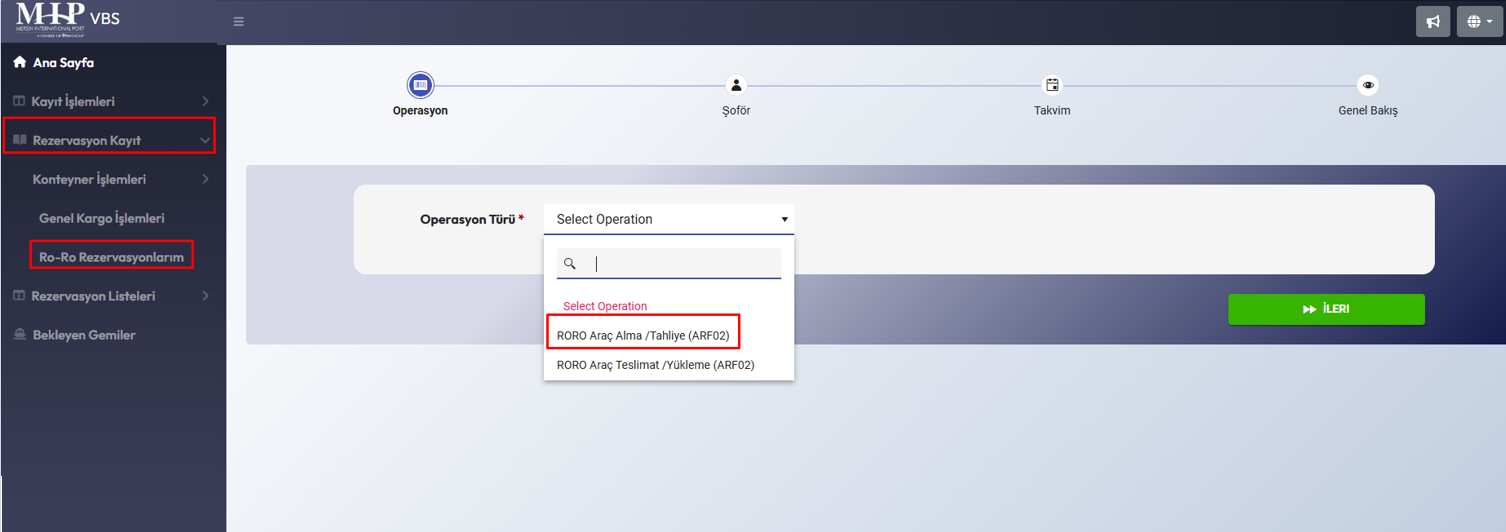Click the Genel Bakış eye icon
The width and height of the screenshot is (1506, 532).
[x=1367, y=85]
